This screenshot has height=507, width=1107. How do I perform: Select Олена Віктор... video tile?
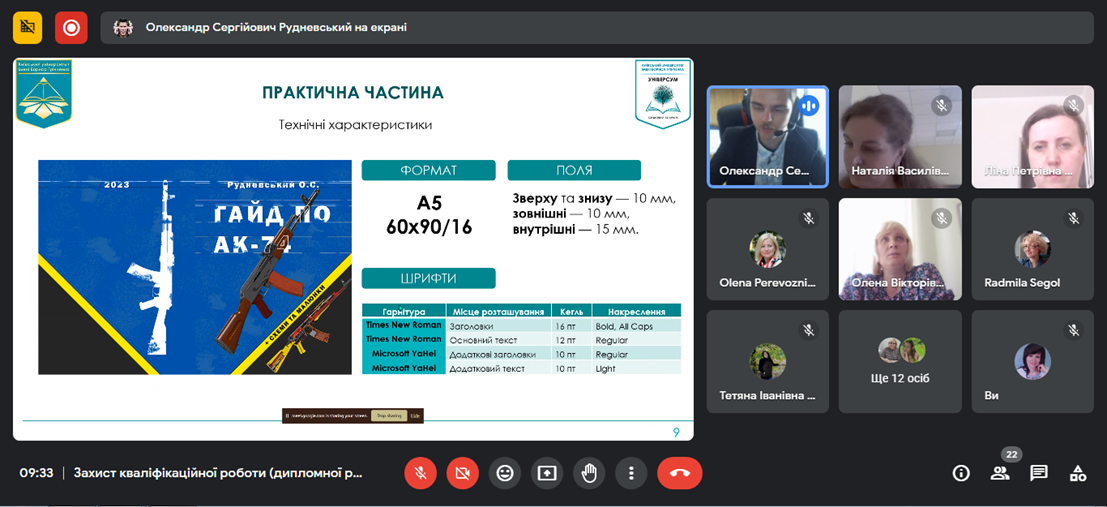point(900,249)
